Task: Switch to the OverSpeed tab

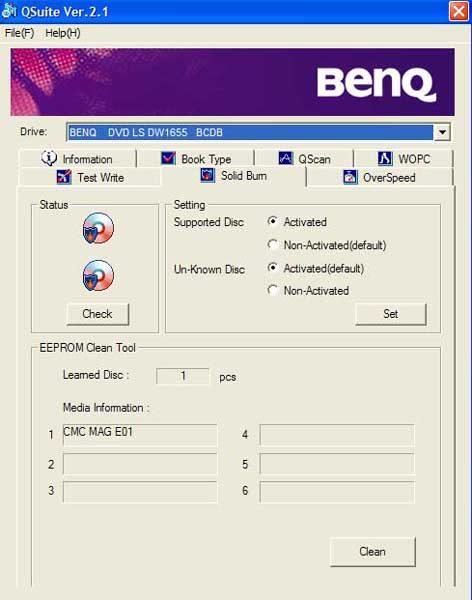Action: pos(380,177)
